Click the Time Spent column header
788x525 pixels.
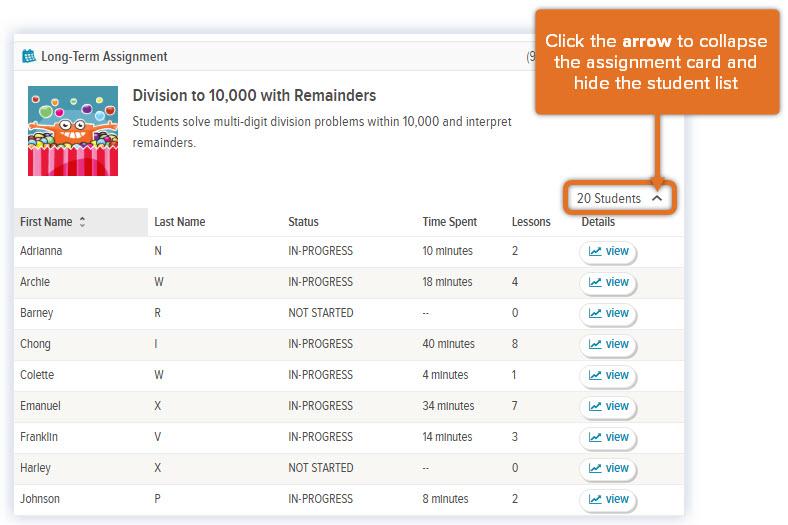(x=449, y=222)
